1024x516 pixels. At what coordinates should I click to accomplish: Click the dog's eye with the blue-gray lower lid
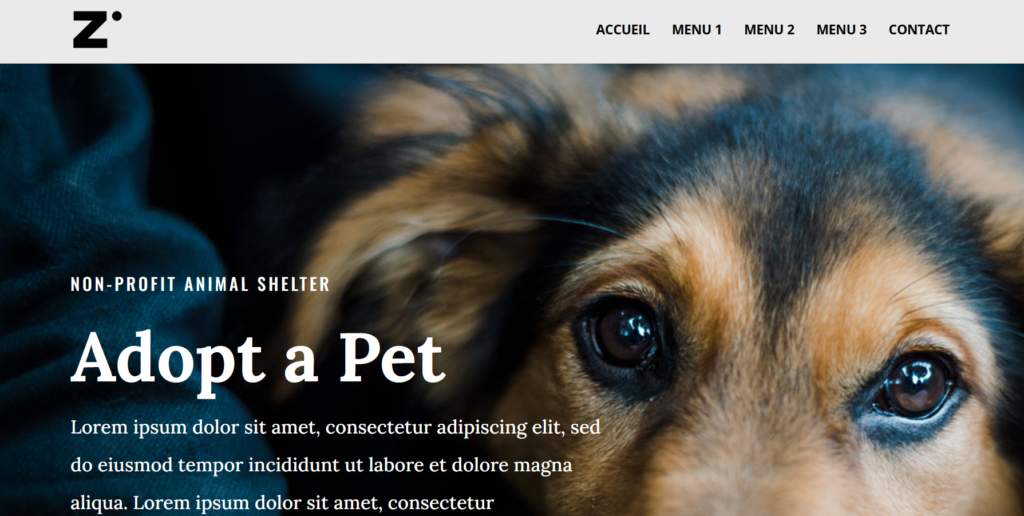[914, 387]
